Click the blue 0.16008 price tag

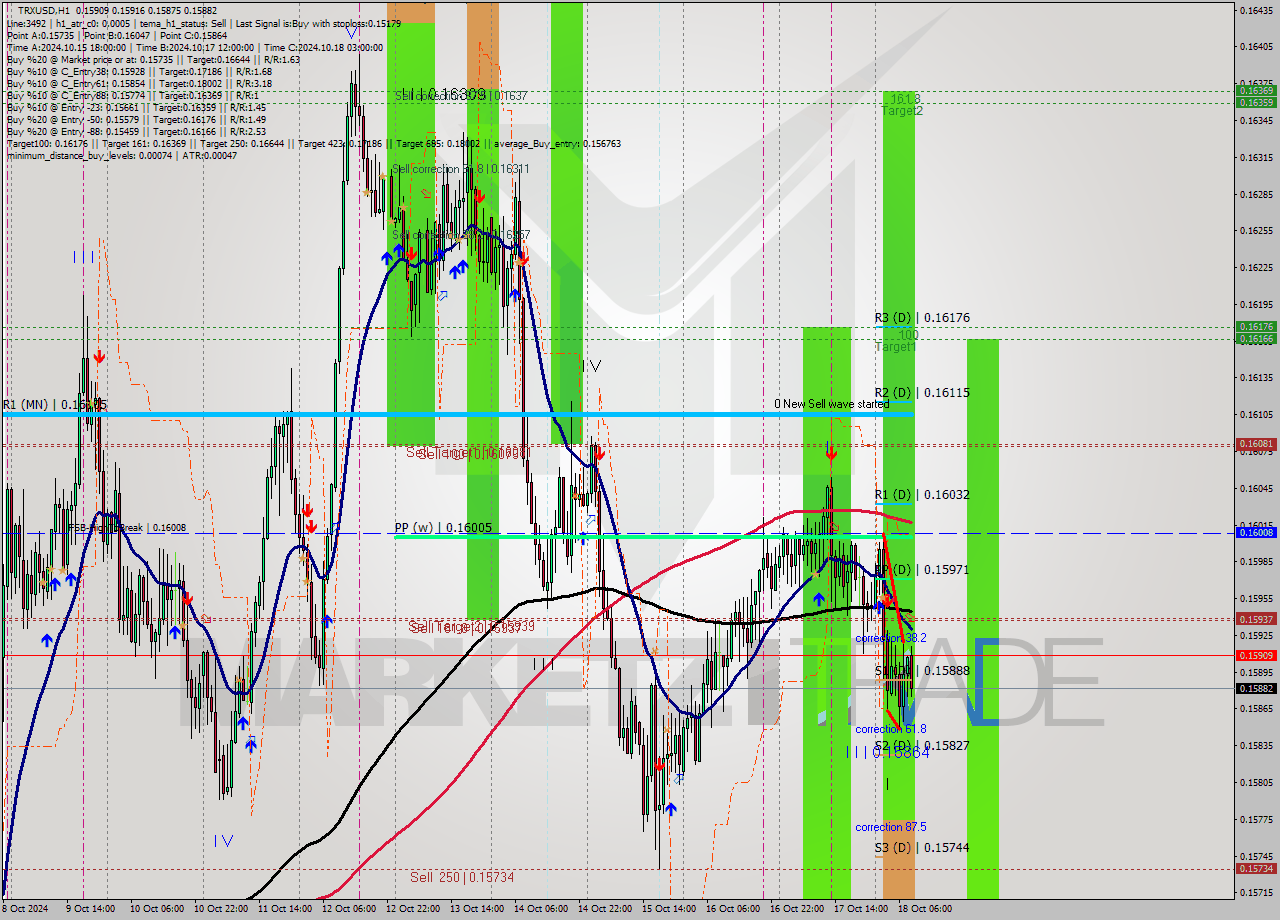(1256, 533)
